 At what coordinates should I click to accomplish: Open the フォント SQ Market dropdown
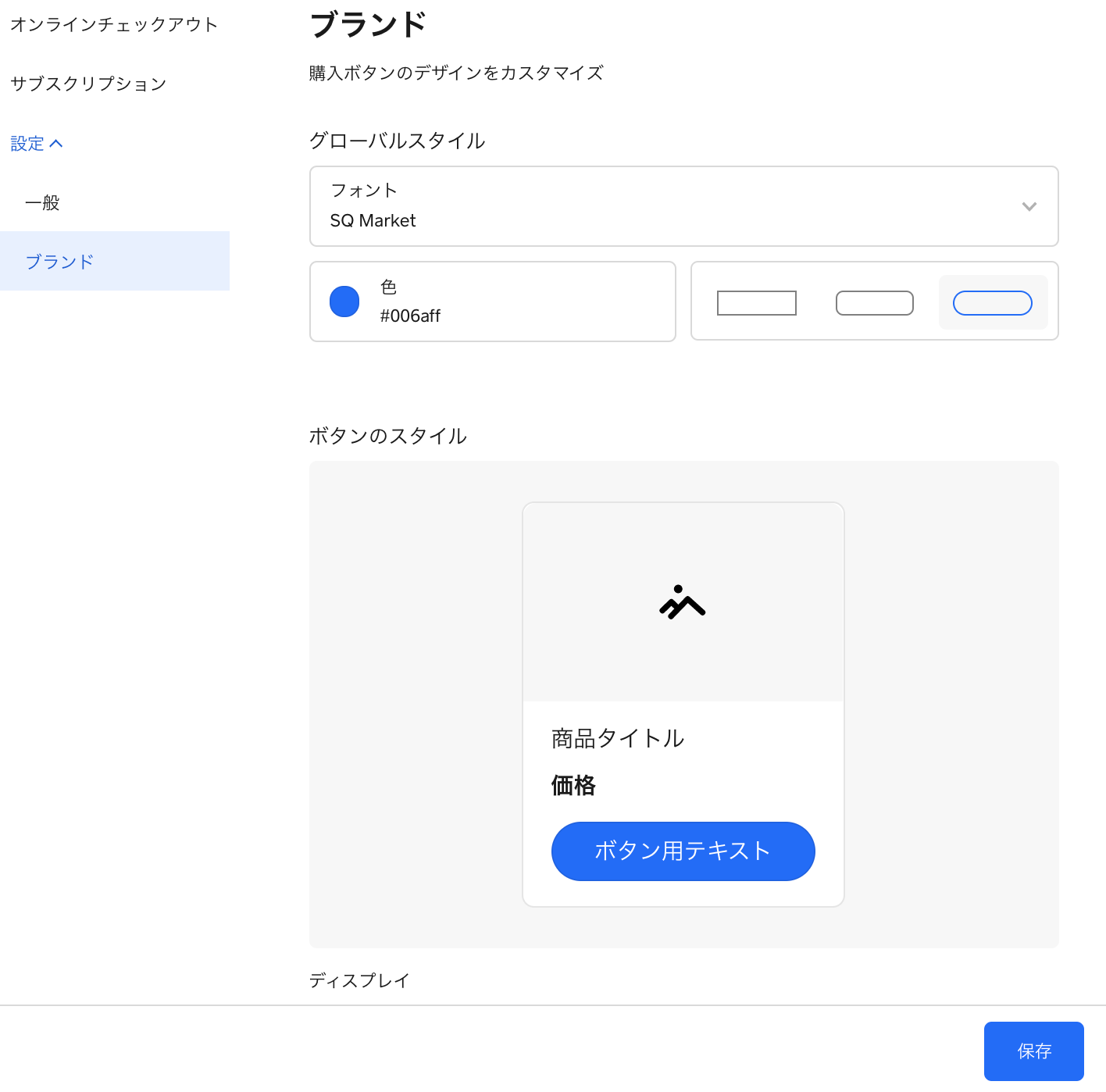[x=672, y=206]
